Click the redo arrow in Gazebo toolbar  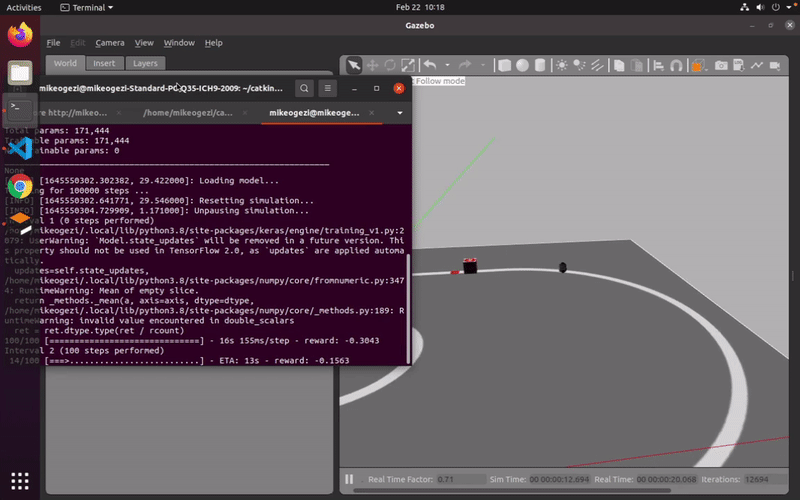click(x=465, y=65)
